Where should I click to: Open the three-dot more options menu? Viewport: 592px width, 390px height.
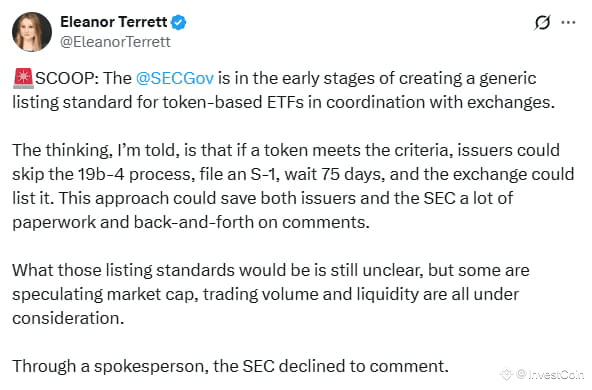568,23
